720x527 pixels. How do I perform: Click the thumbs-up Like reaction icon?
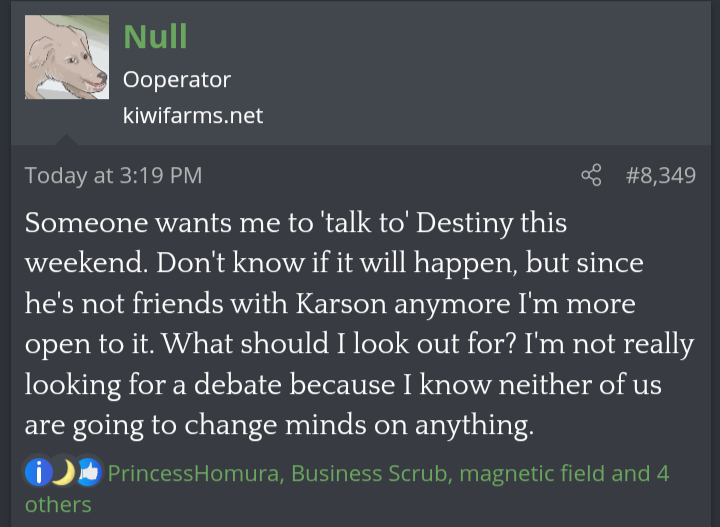(89, 473)
